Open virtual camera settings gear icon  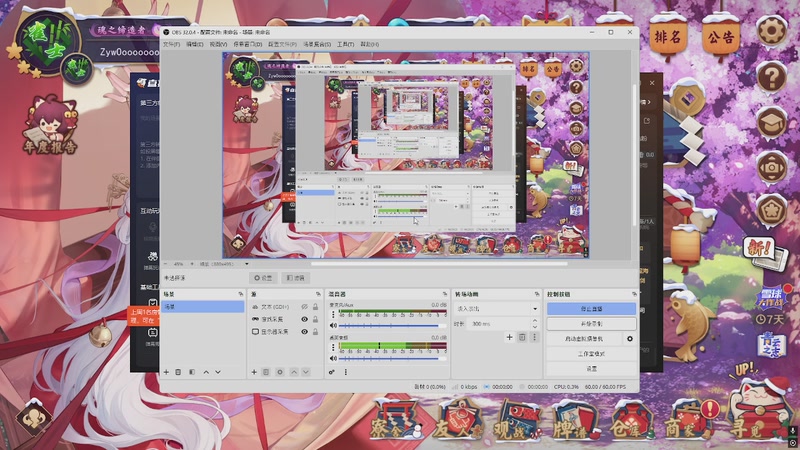click(630, 338)
